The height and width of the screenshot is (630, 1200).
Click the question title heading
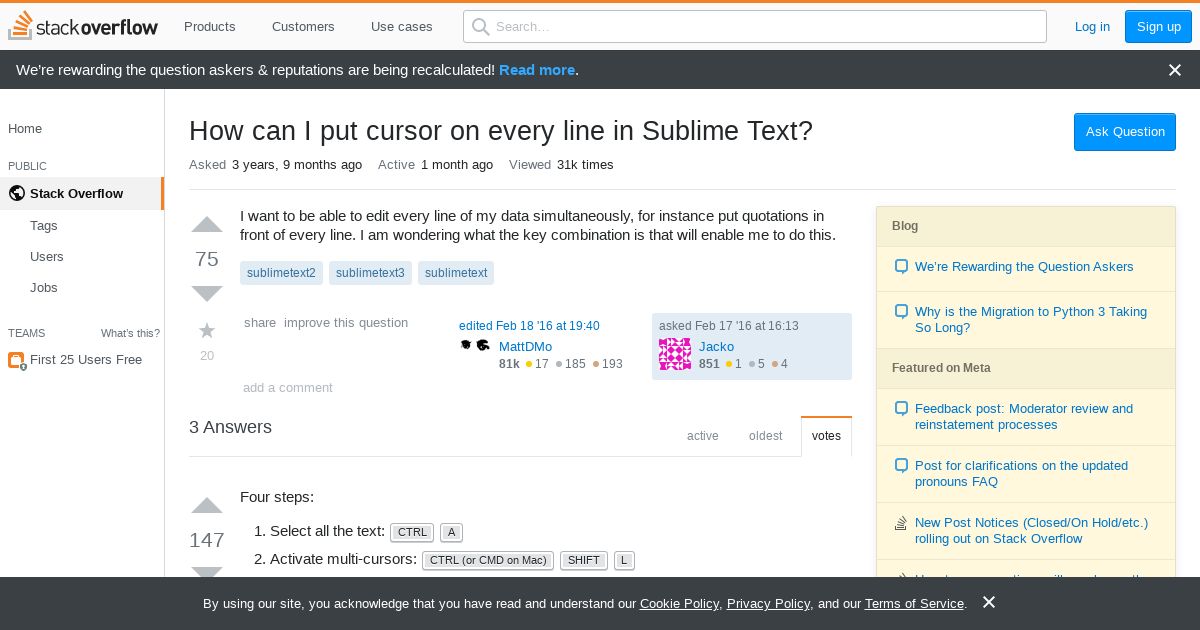pos(501,131)
